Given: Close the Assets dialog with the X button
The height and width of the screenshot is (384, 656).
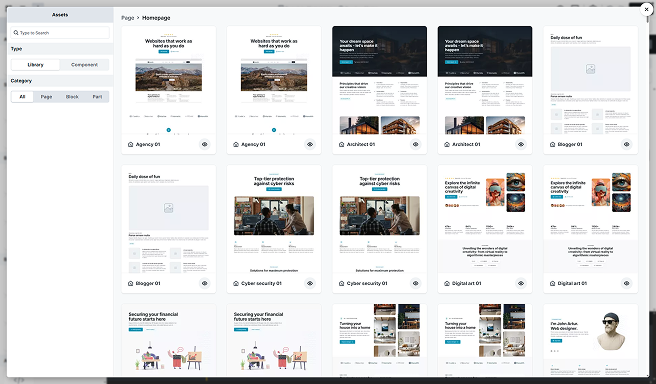Looking at the screenshot, I should [647, 9].
